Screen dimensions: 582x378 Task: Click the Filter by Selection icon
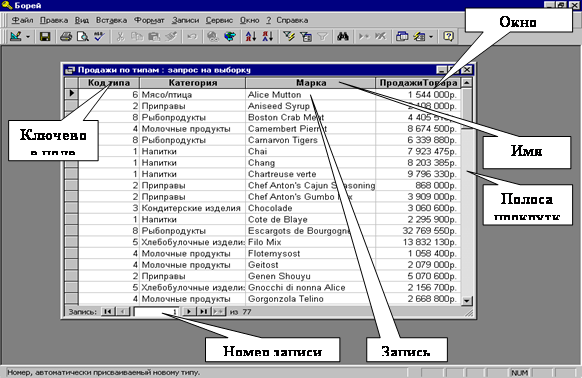289,36
